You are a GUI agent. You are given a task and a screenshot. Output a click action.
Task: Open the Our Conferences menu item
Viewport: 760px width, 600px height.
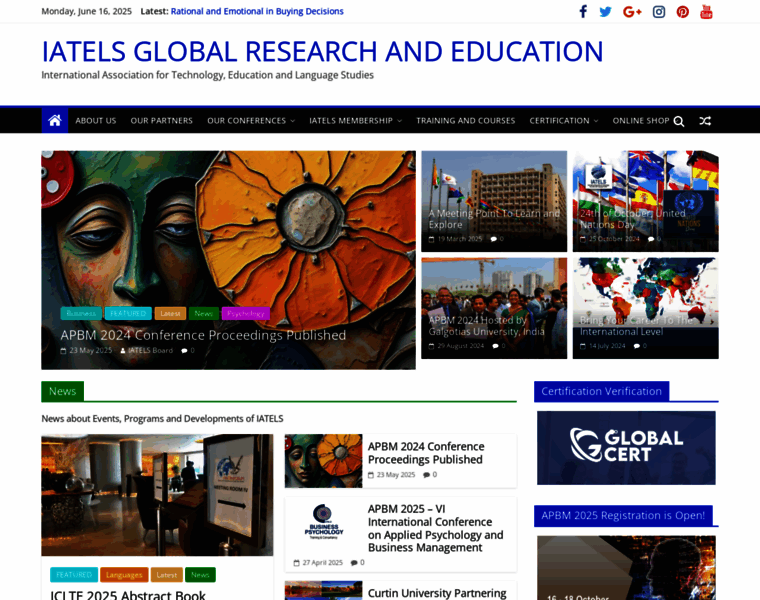coord(247,121)
